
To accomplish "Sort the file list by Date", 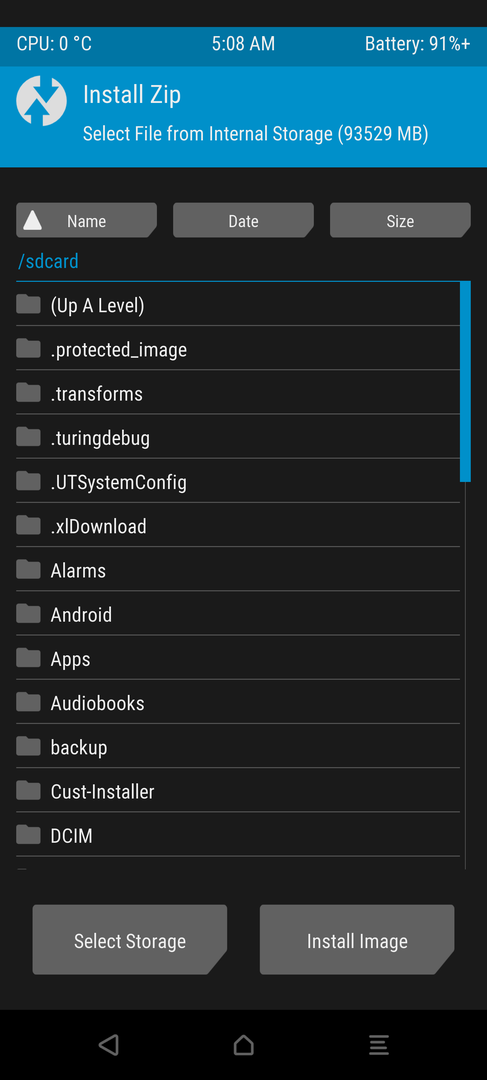I will coord(243,220).
